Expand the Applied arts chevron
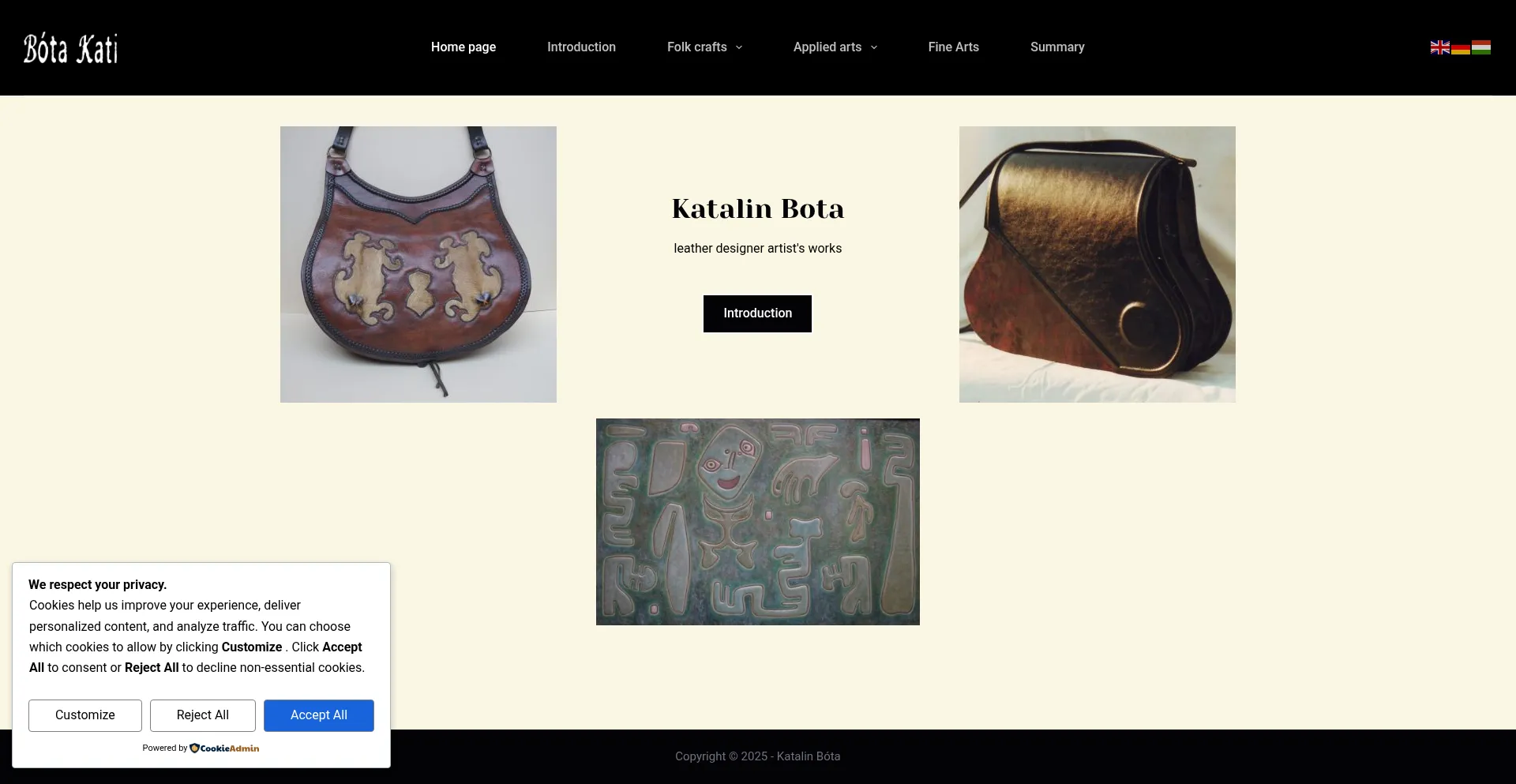The image size is (1516, 784). 874,47
